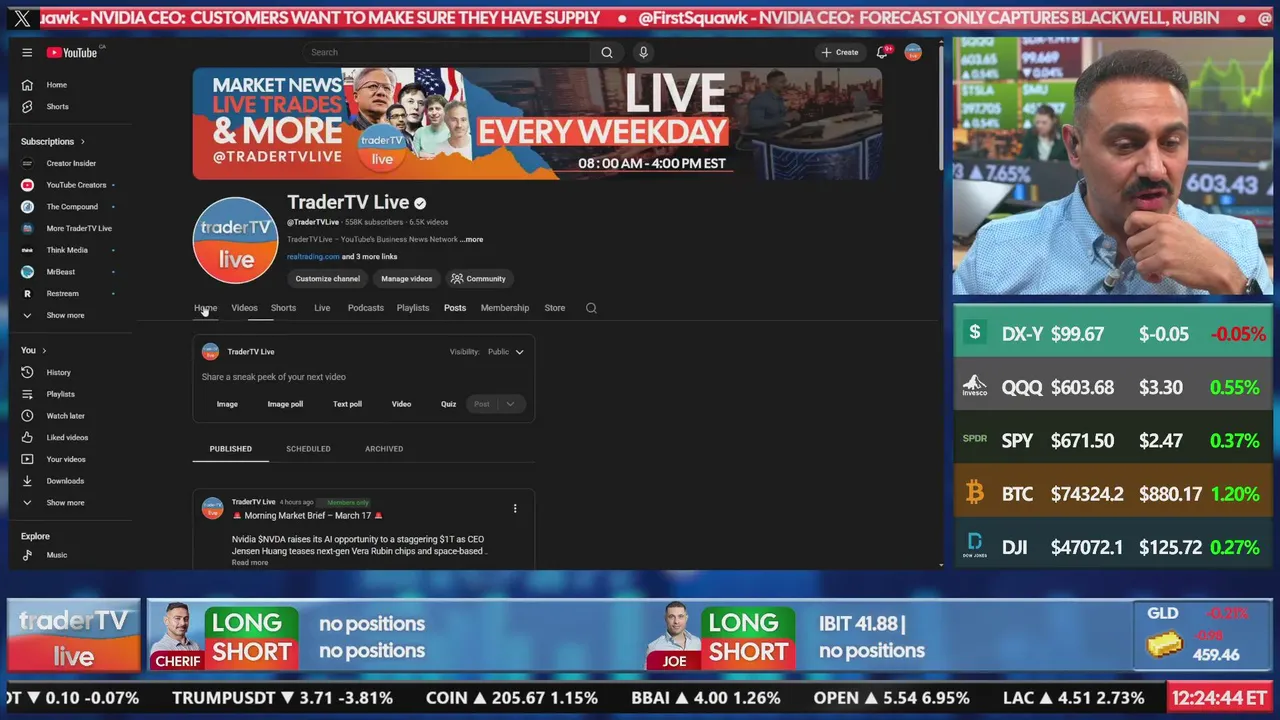The height and width of the screenshot is (720, 1280).
Task: Click the Create button
Action: (840, 52)
